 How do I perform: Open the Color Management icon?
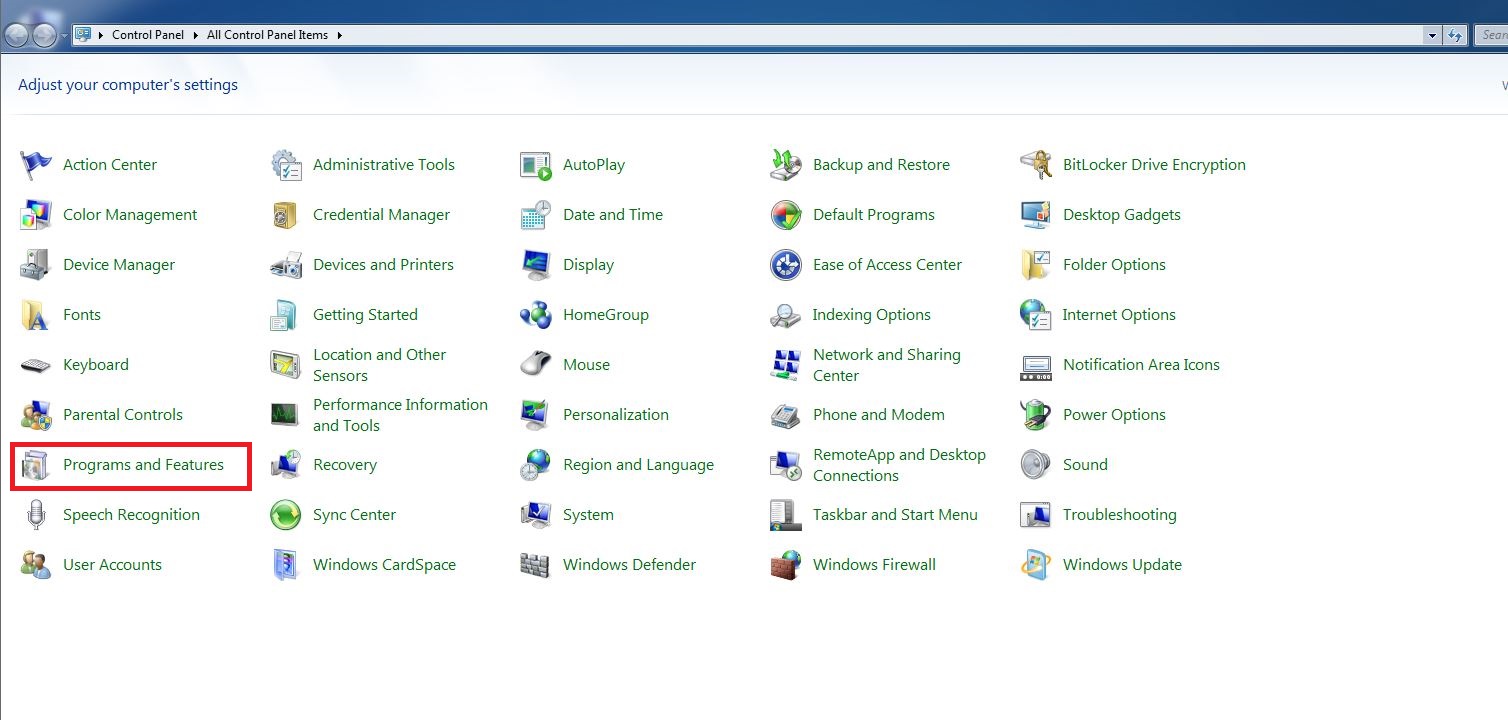pos(36,215)
